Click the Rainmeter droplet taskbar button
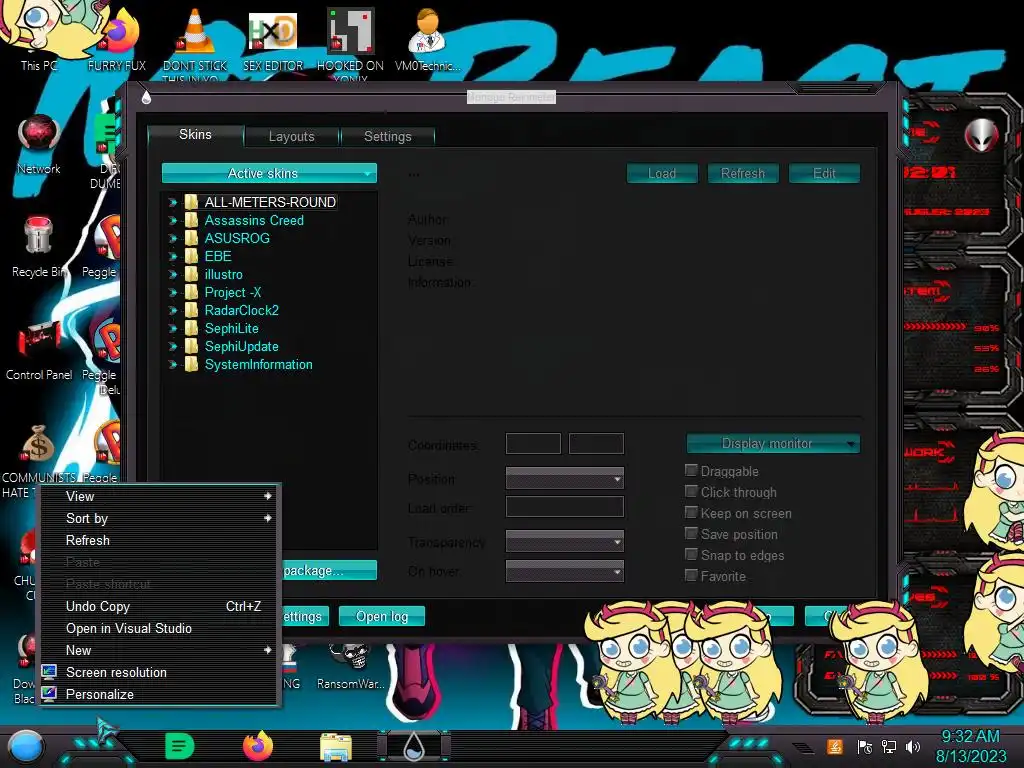This screenshot has width=1024, height=768. tap(413, 746)
